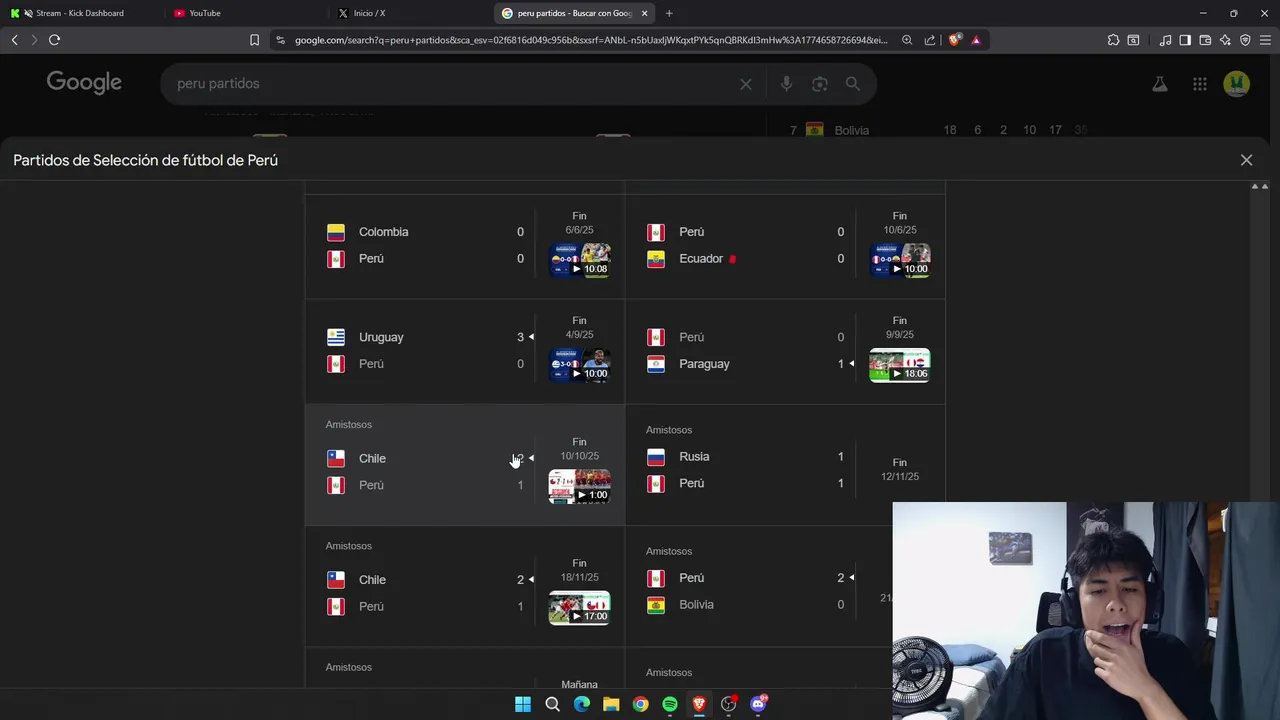Clear the Google search query
Viewport: 1280px width, 720px height.
[x=745, y=84]
